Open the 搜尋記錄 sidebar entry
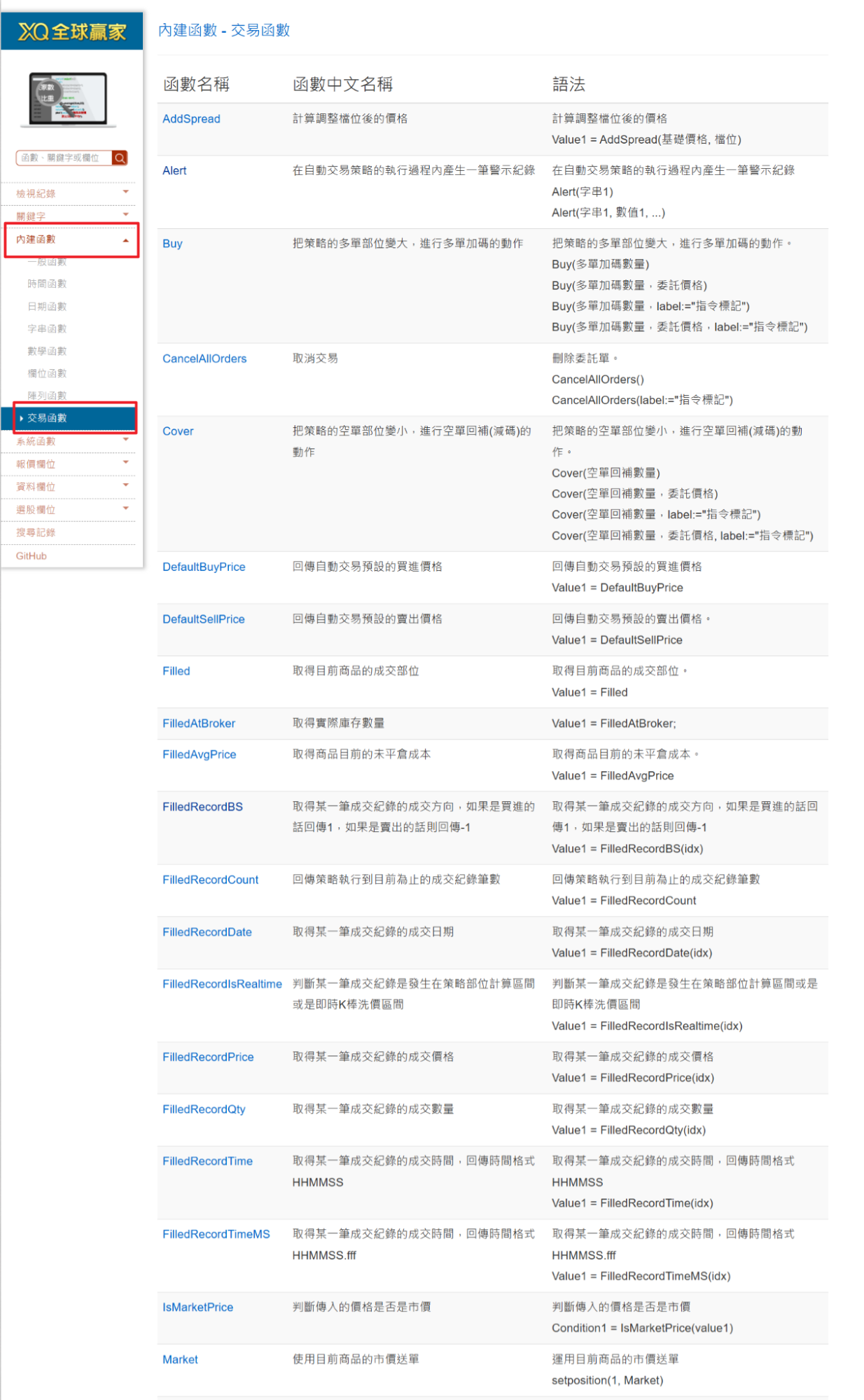864x1400 pixels. click(x=36, y=533)
